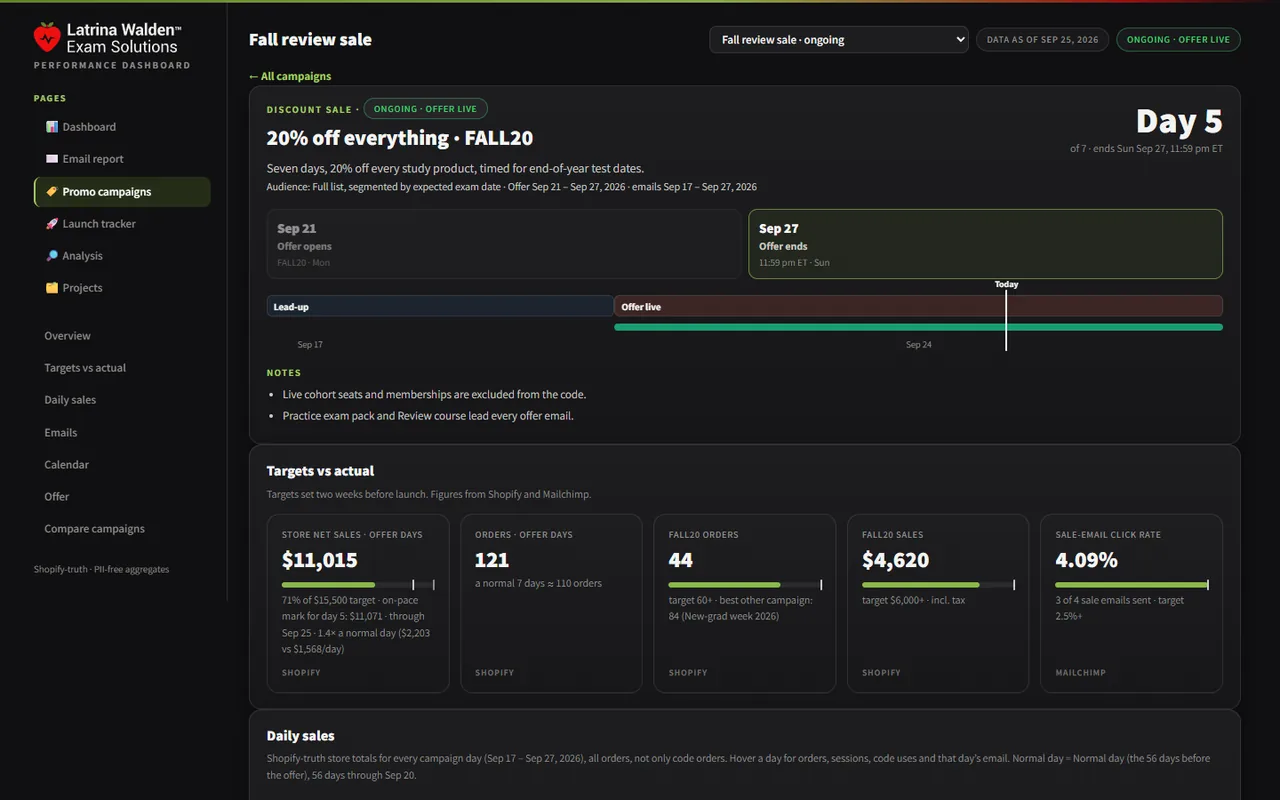This screenshot has height=800, width=1280.
Task: Open the Dashboard page
Action: point(122,127)
